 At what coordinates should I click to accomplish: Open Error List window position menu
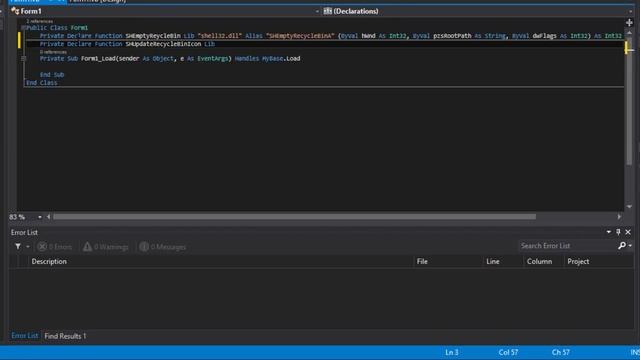click(609, 232)
